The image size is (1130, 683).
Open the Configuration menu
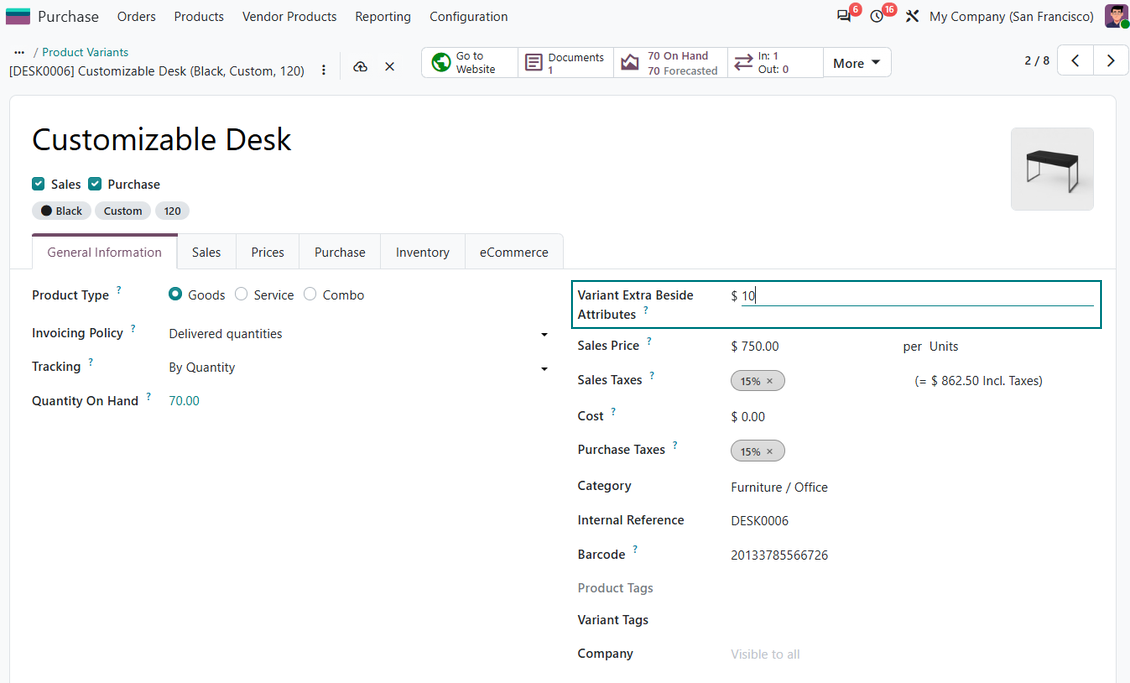pos(468,17)
